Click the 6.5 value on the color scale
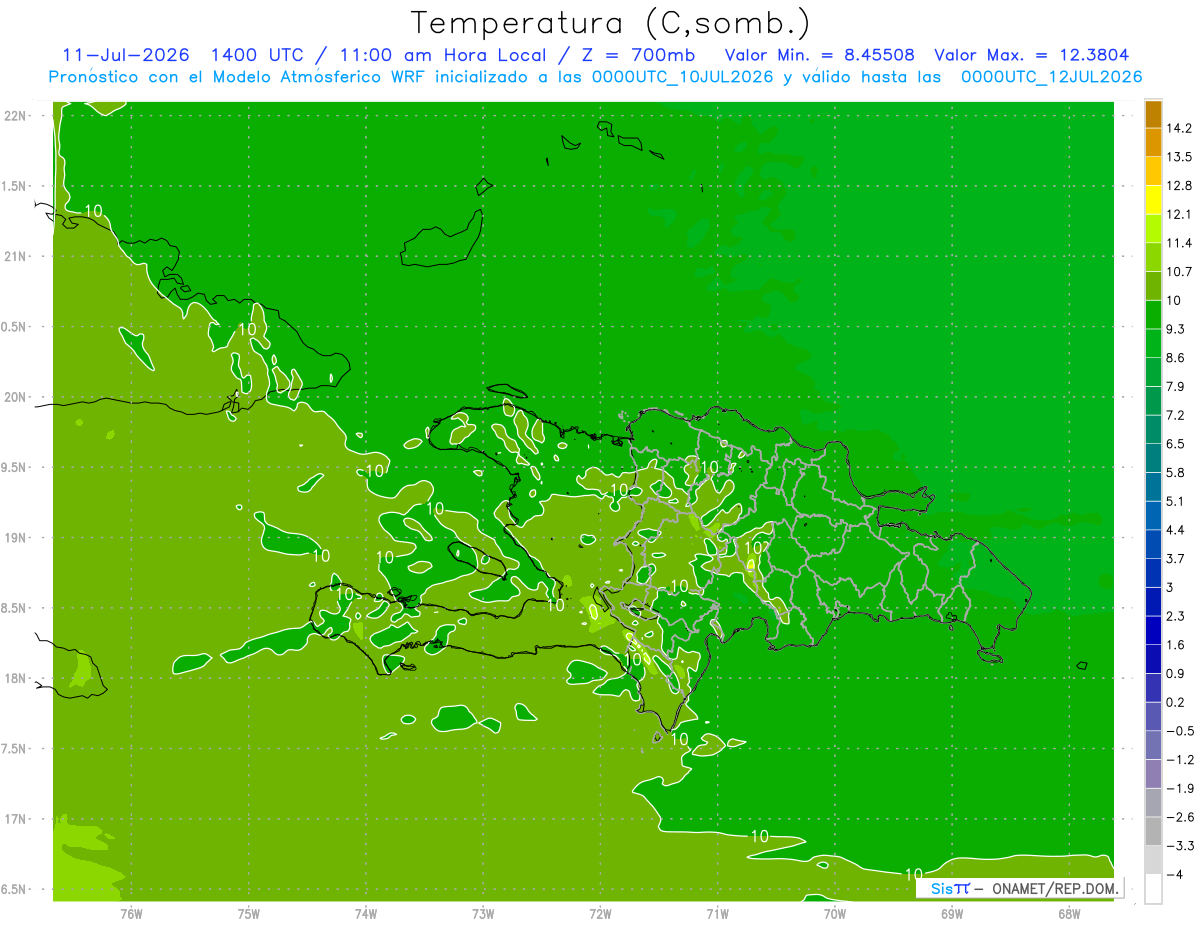Image resolution: width=1200 pixels, height=927 pixels. pos(1176,444)
